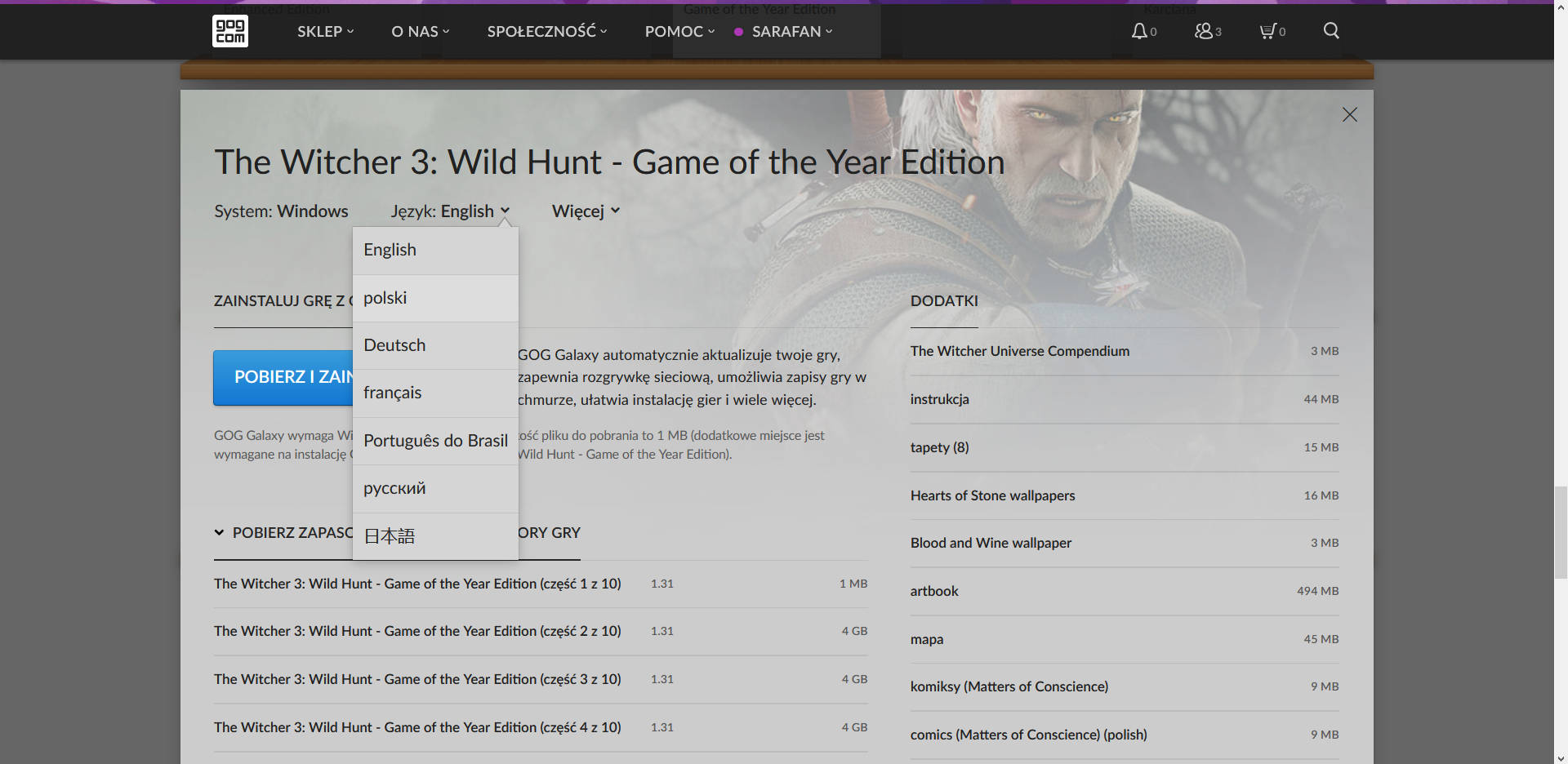Choose Deutsch in language list

tap(435, 345)
